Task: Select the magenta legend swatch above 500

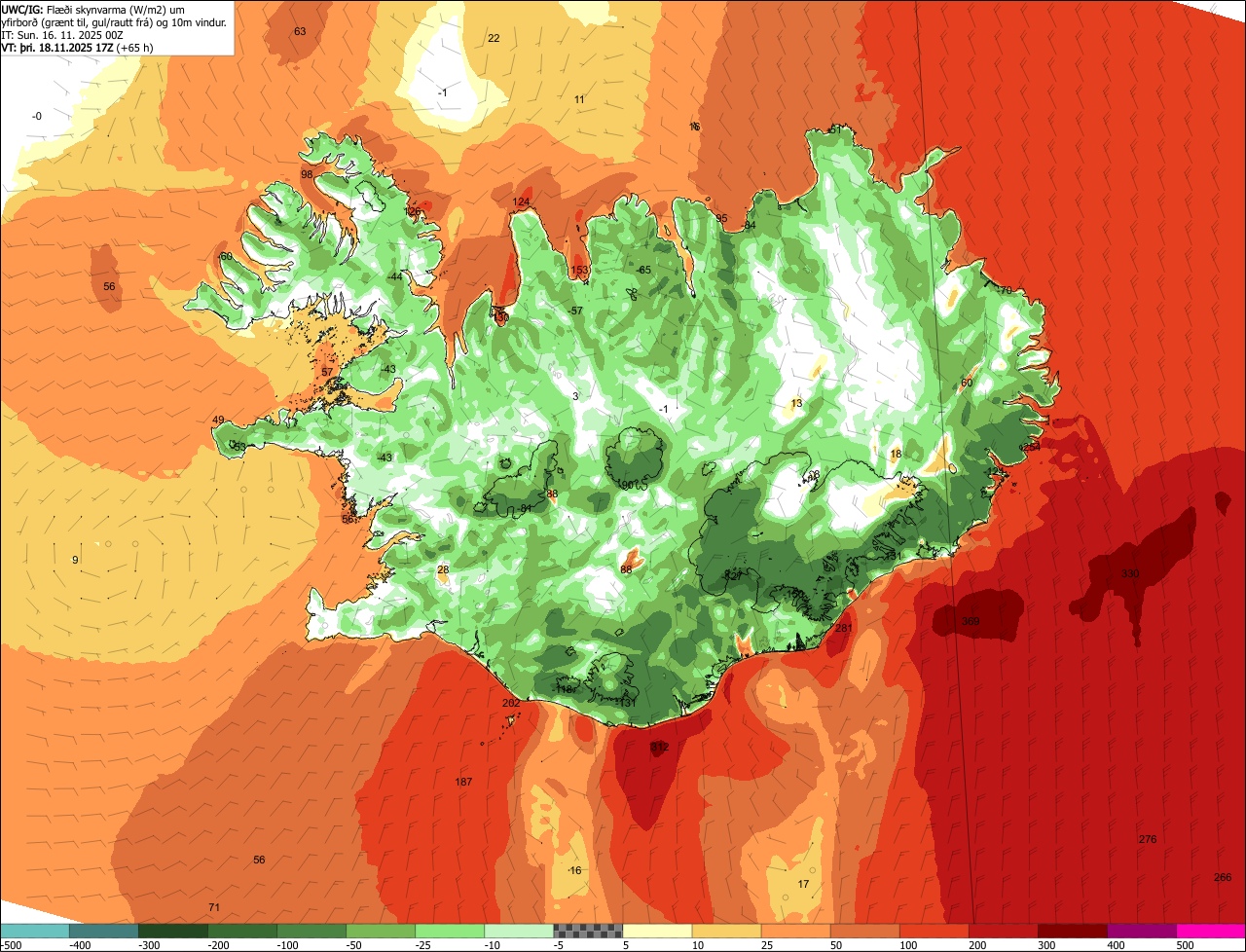Action: 1211,931
